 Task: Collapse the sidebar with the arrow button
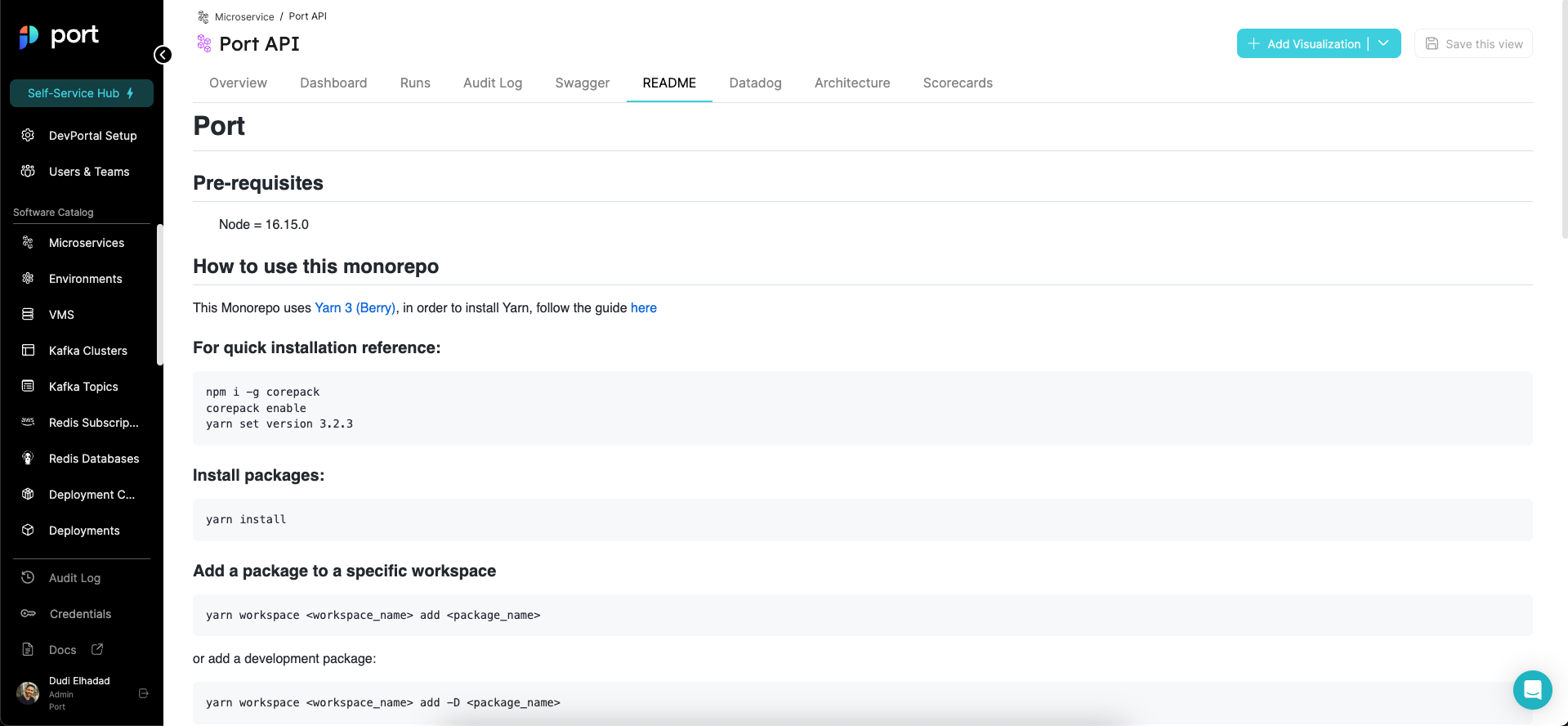[163, 55]
